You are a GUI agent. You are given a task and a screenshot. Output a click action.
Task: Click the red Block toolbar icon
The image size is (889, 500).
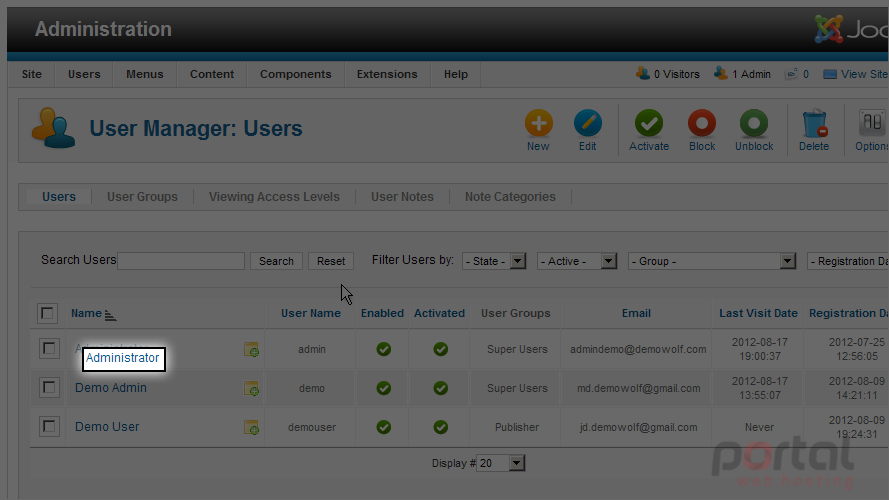[702, 123]
